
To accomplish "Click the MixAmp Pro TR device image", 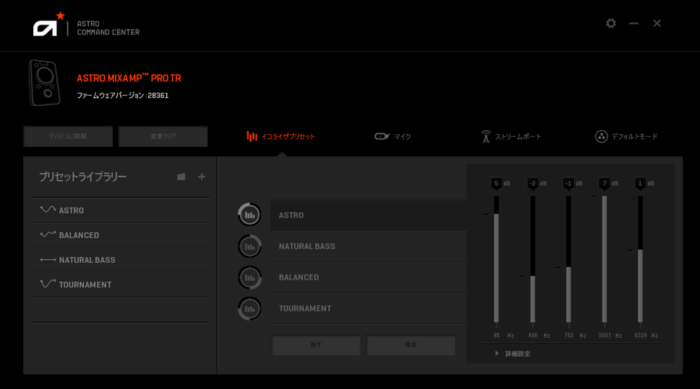I will tap(44, 83).
